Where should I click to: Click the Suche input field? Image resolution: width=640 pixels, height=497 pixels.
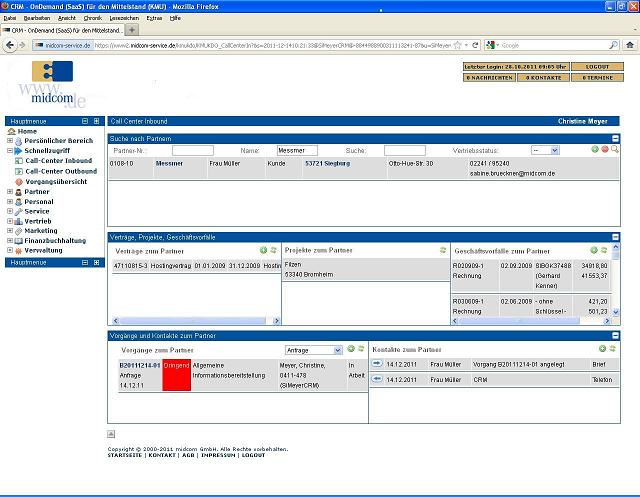pyautogui.click(x=404, y=151)
